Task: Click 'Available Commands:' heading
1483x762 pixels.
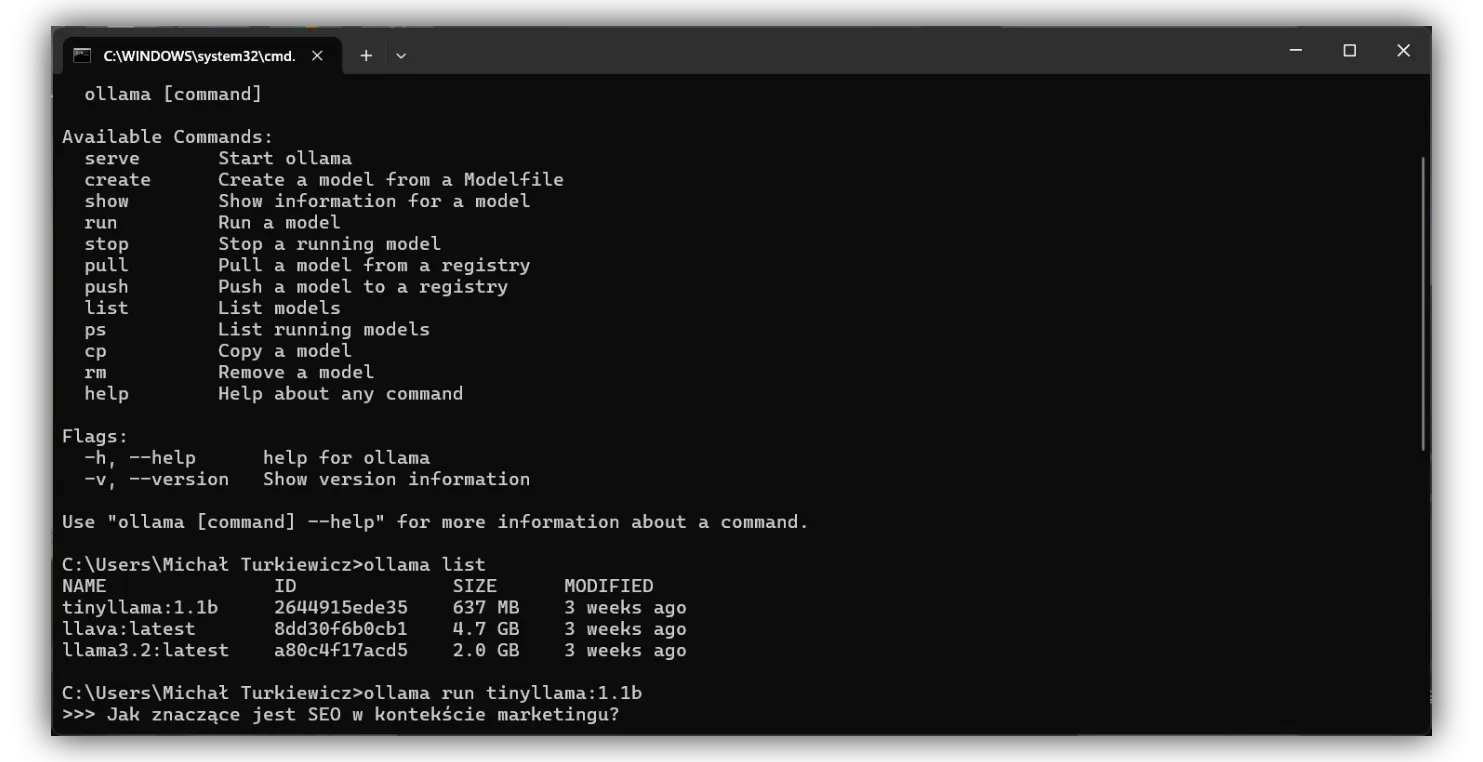Action: [167, 137]
